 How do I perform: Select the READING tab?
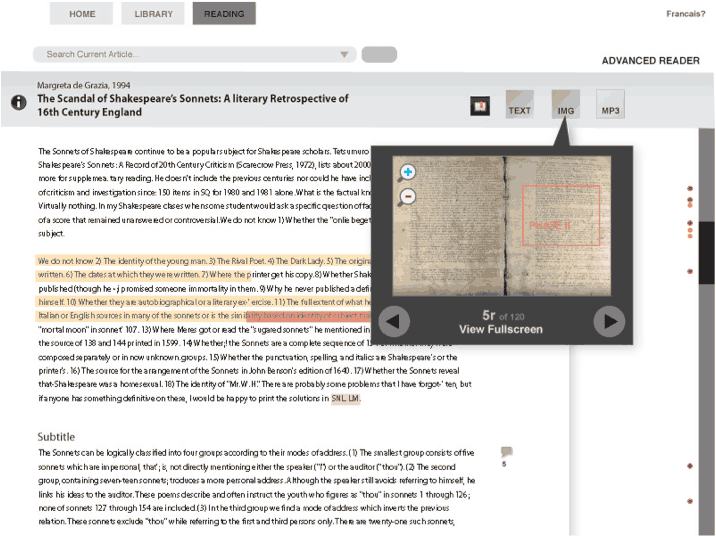[x=224, y=14]
